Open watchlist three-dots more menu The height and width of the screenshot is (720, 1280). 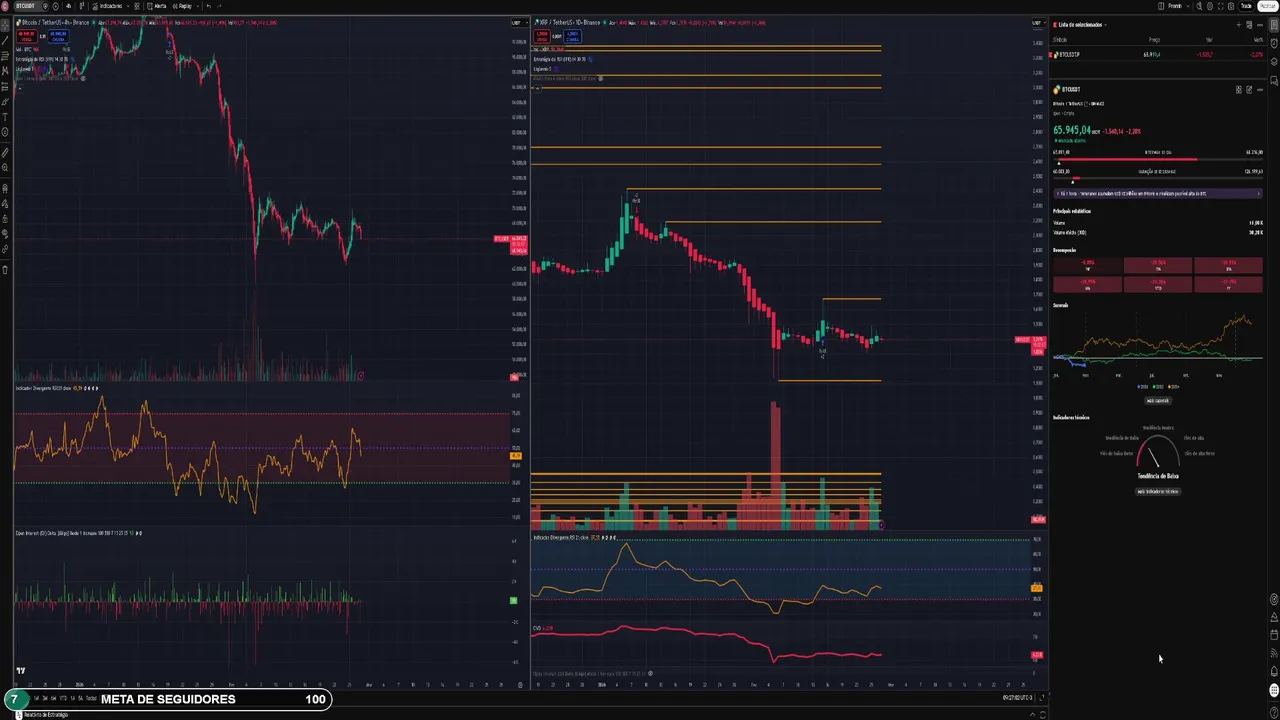pyautogui.click(x=1260, y=25)
